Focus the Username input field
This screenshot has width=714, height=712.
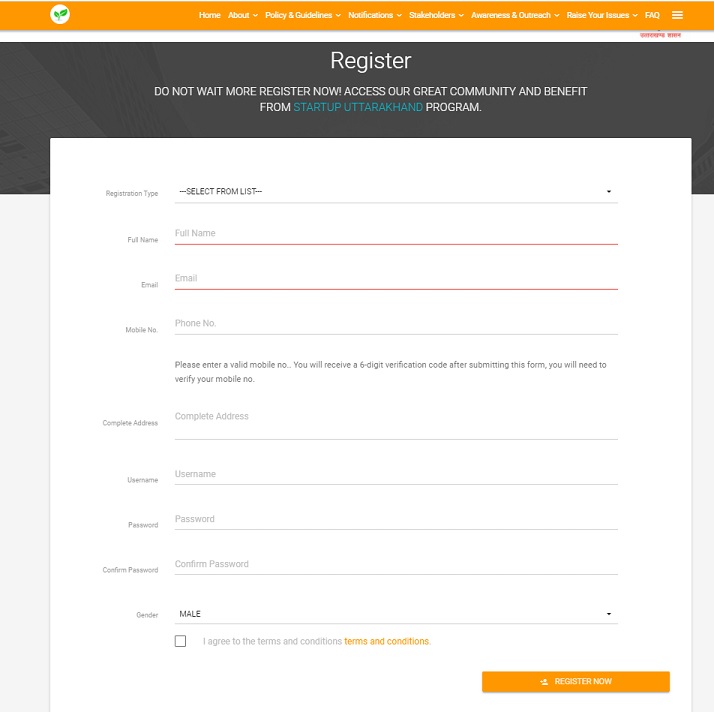396,474
